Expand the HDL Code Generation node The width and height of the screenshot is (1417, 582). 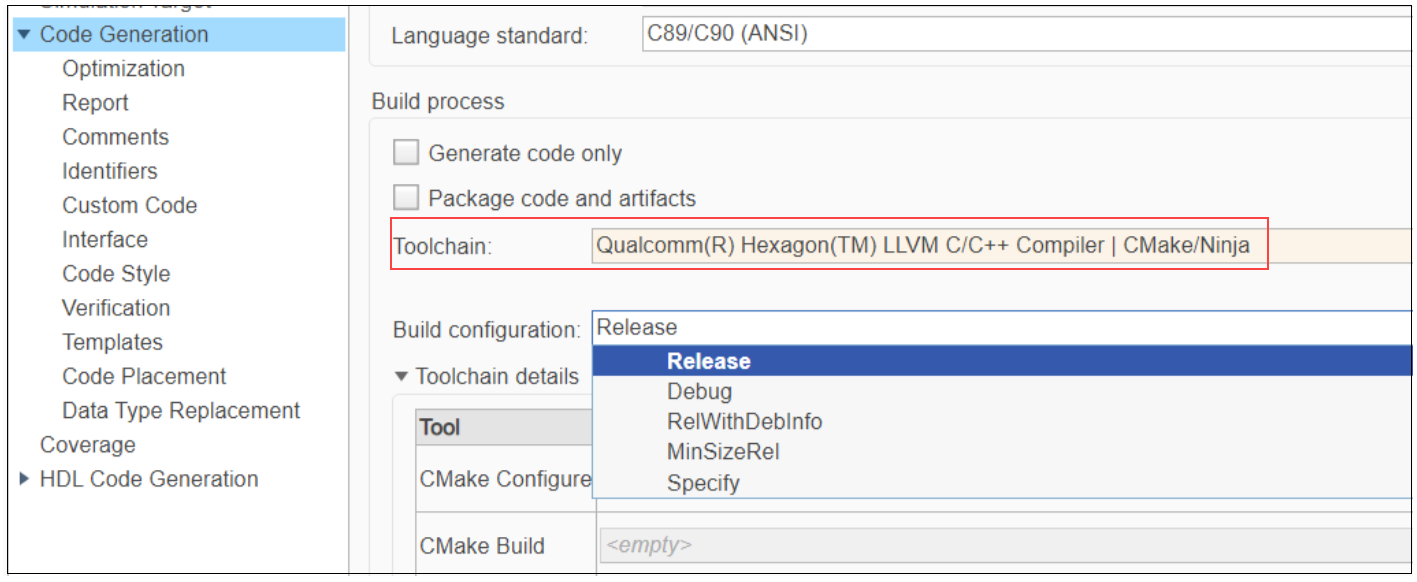(x=24, y=480)
